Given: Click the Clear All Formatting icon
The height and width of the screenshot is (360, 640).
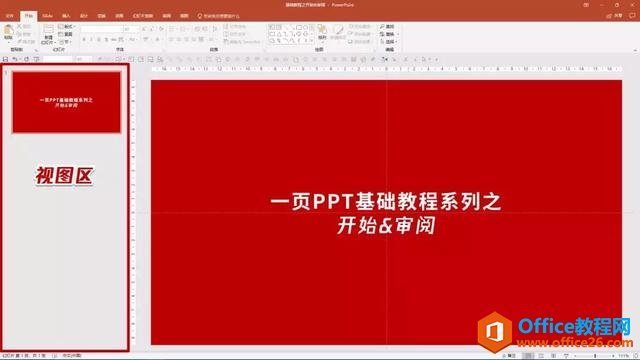Looking at the screenshot, I should (x=162, y=29).
